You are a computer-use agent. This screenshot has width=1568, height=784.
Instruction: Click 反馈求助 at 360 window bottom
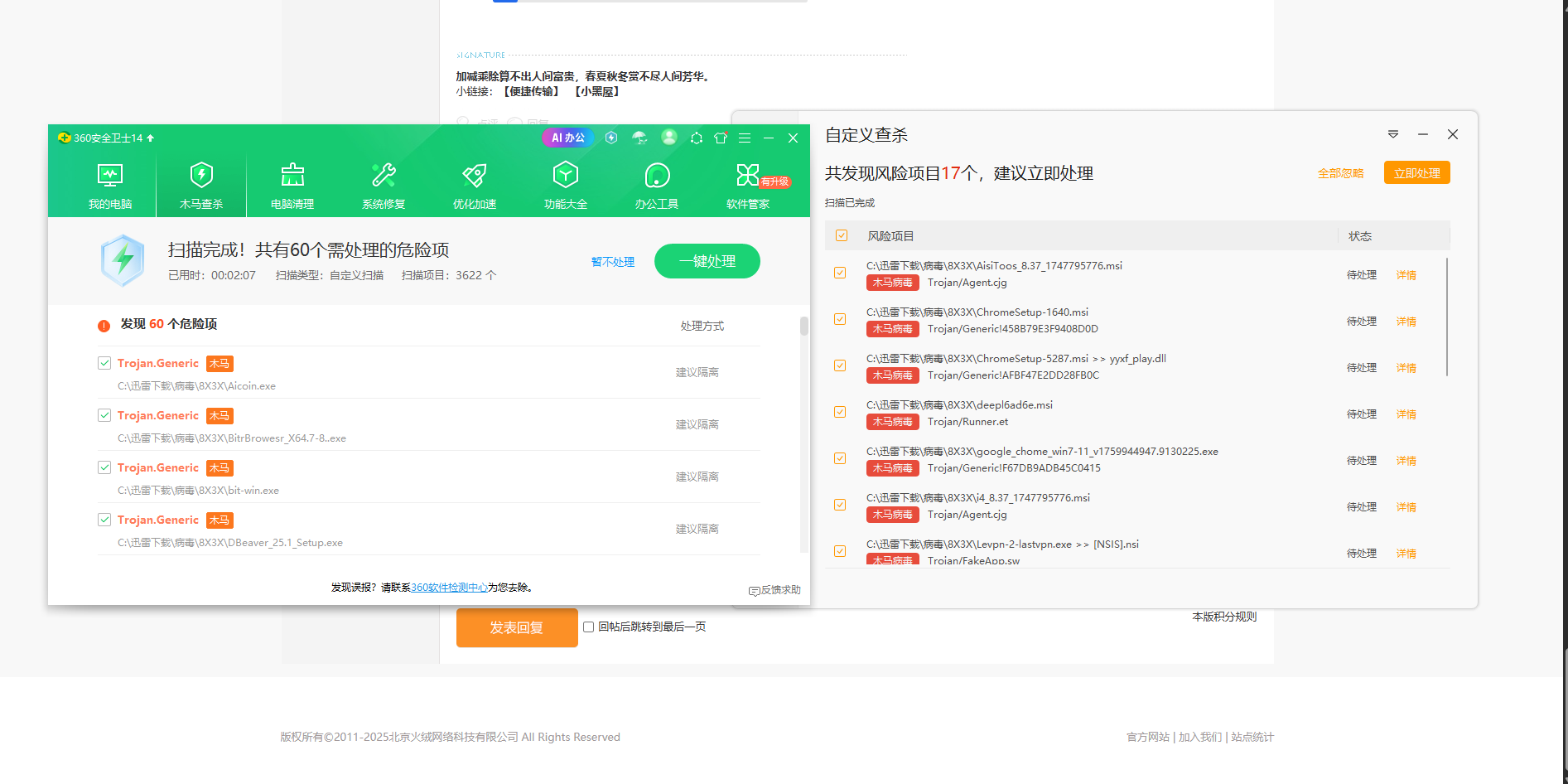coord(774,590)
